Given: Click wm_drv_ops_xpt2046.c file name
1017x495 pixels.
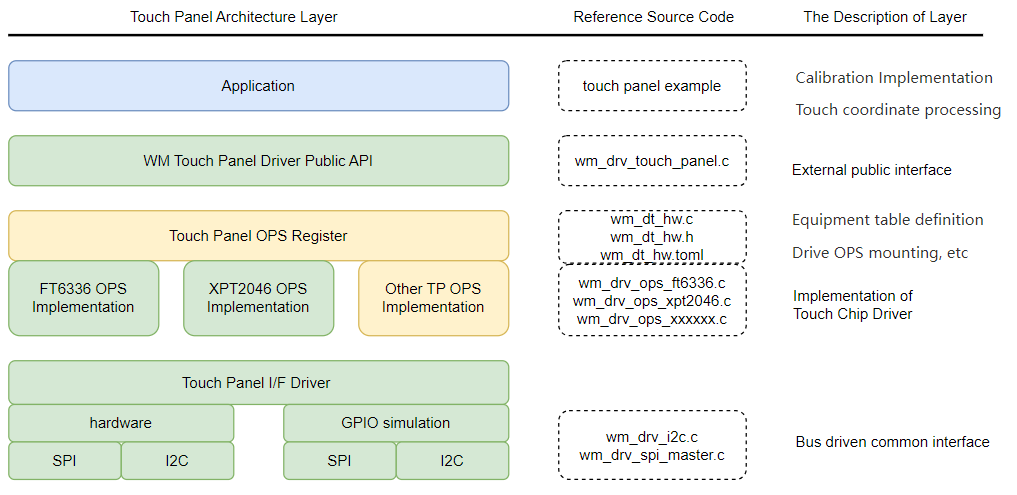Looking at the screenshot, I should [652, 301].
